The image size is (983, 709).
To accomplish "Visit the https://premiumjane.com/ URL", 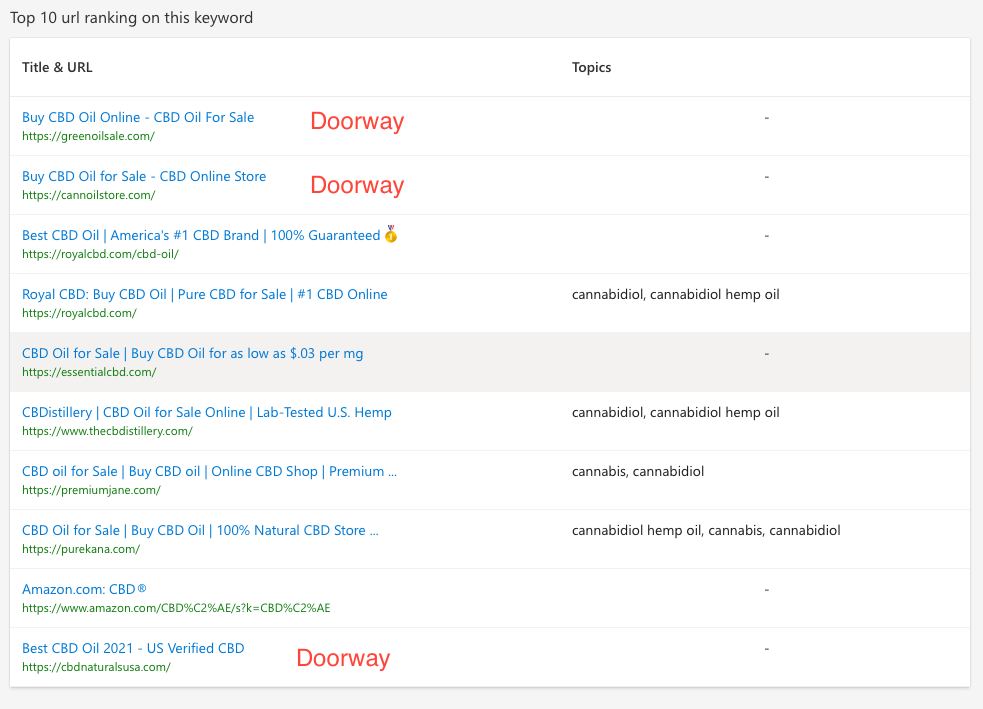I will [92, 490].
